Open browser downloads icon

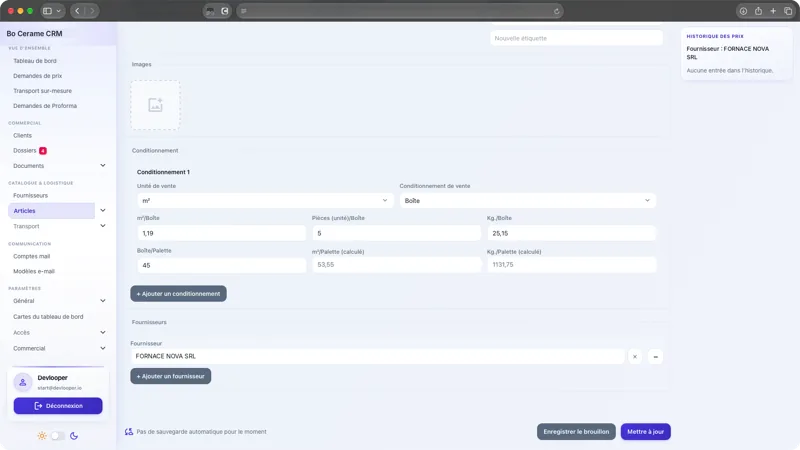coord(743,11)
